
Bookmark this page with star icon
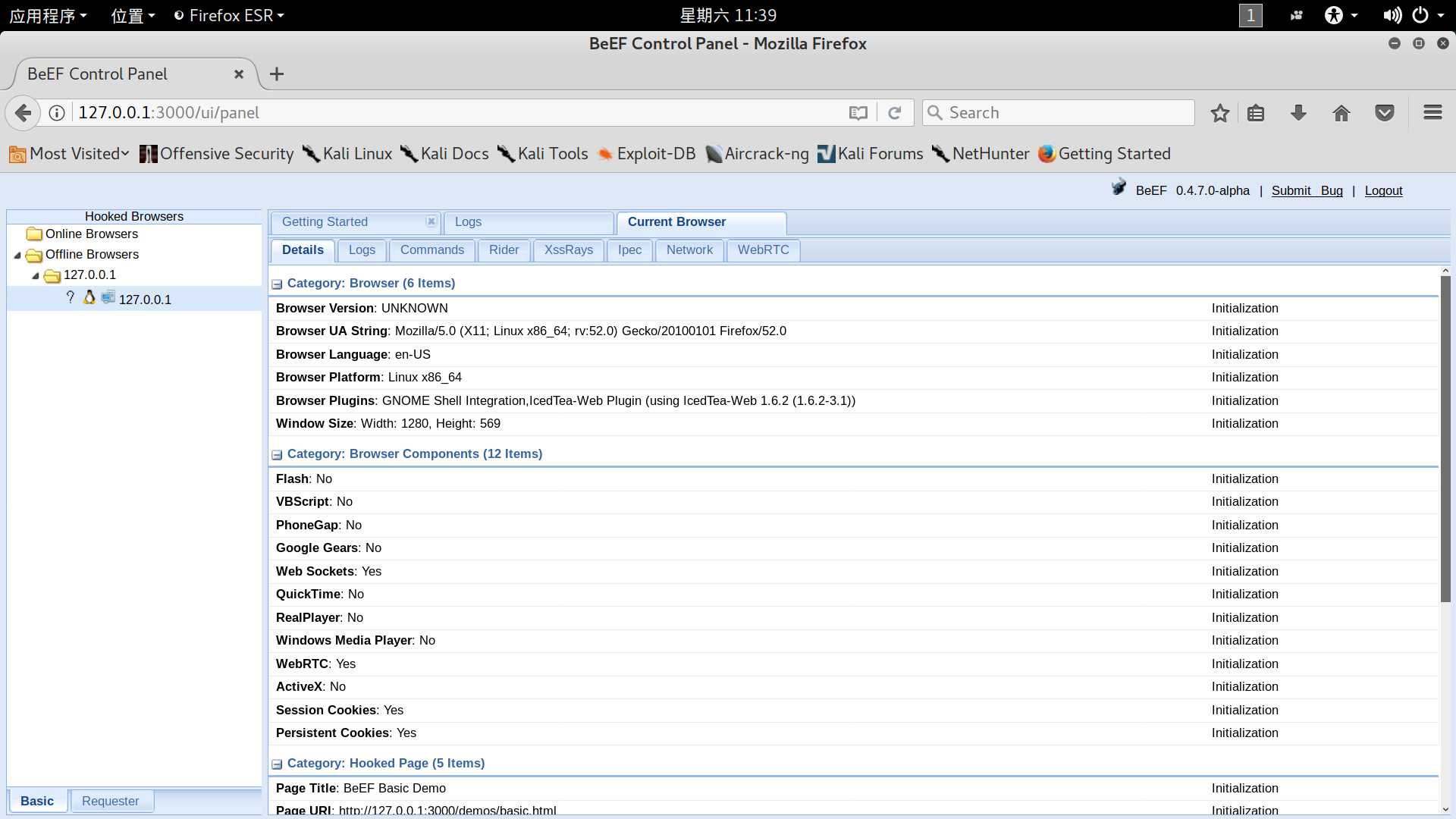point(1219,113)
